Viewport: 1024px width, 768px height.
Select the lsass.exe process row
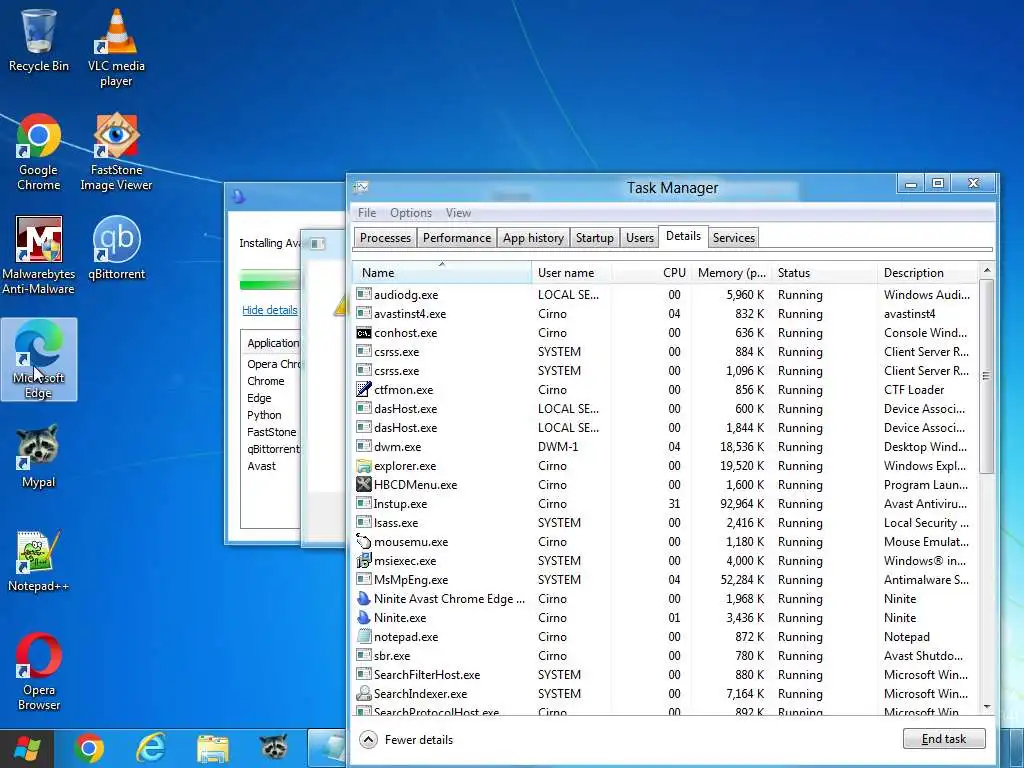tap(665, 522)
